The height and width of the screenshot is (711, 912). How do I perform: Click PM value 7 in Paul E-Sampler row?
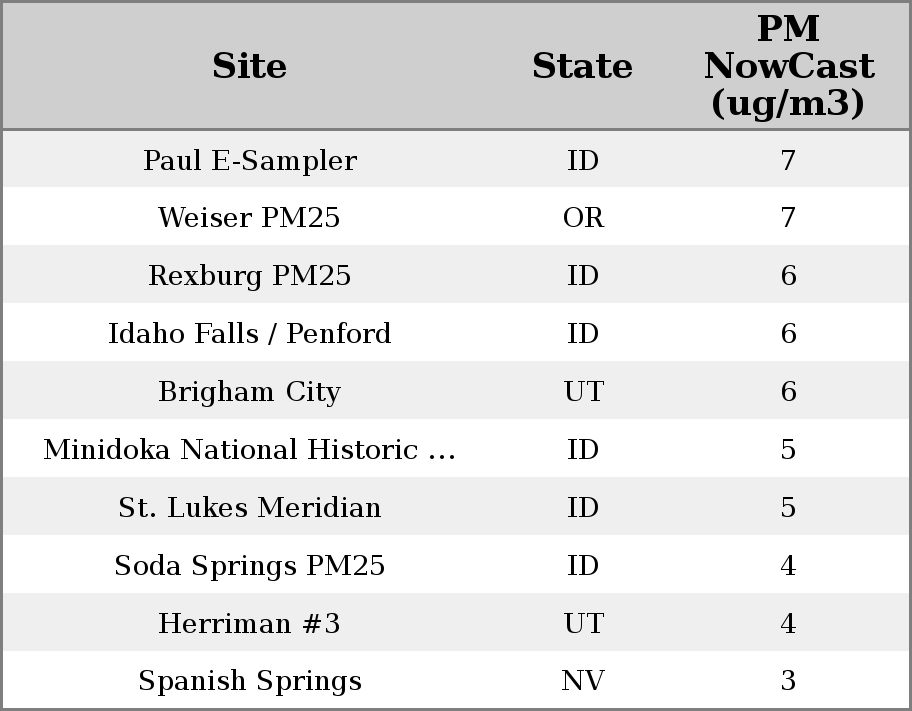click(788, 160)
